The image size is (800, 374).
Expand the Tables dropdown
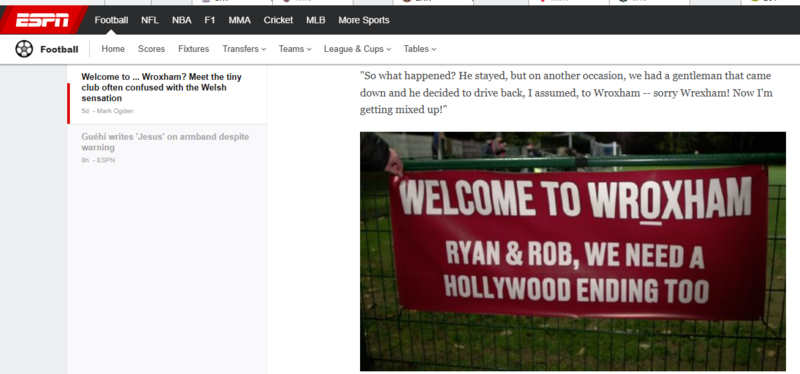click(x=420, y=49)
